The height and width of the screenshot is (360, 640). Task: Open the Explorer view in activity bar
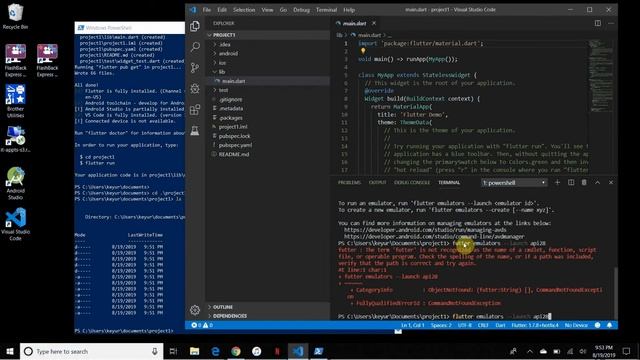(195, 26)
